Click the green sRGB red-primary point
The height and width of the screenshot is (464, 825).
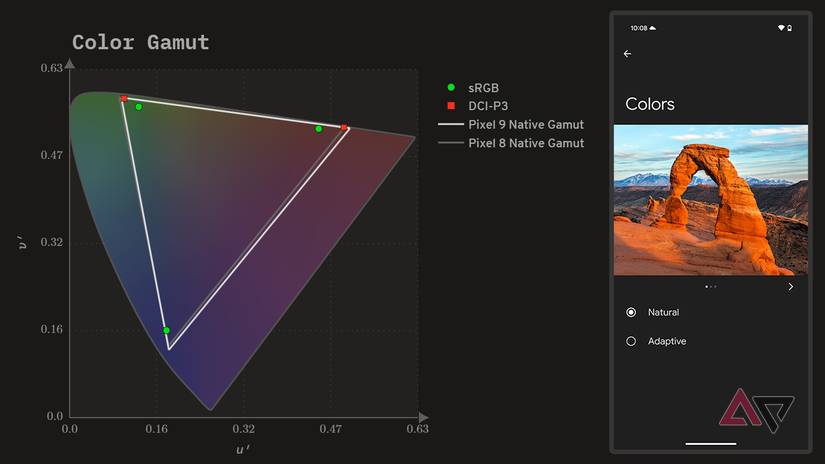pyautogui.click(x=318, y=129)
